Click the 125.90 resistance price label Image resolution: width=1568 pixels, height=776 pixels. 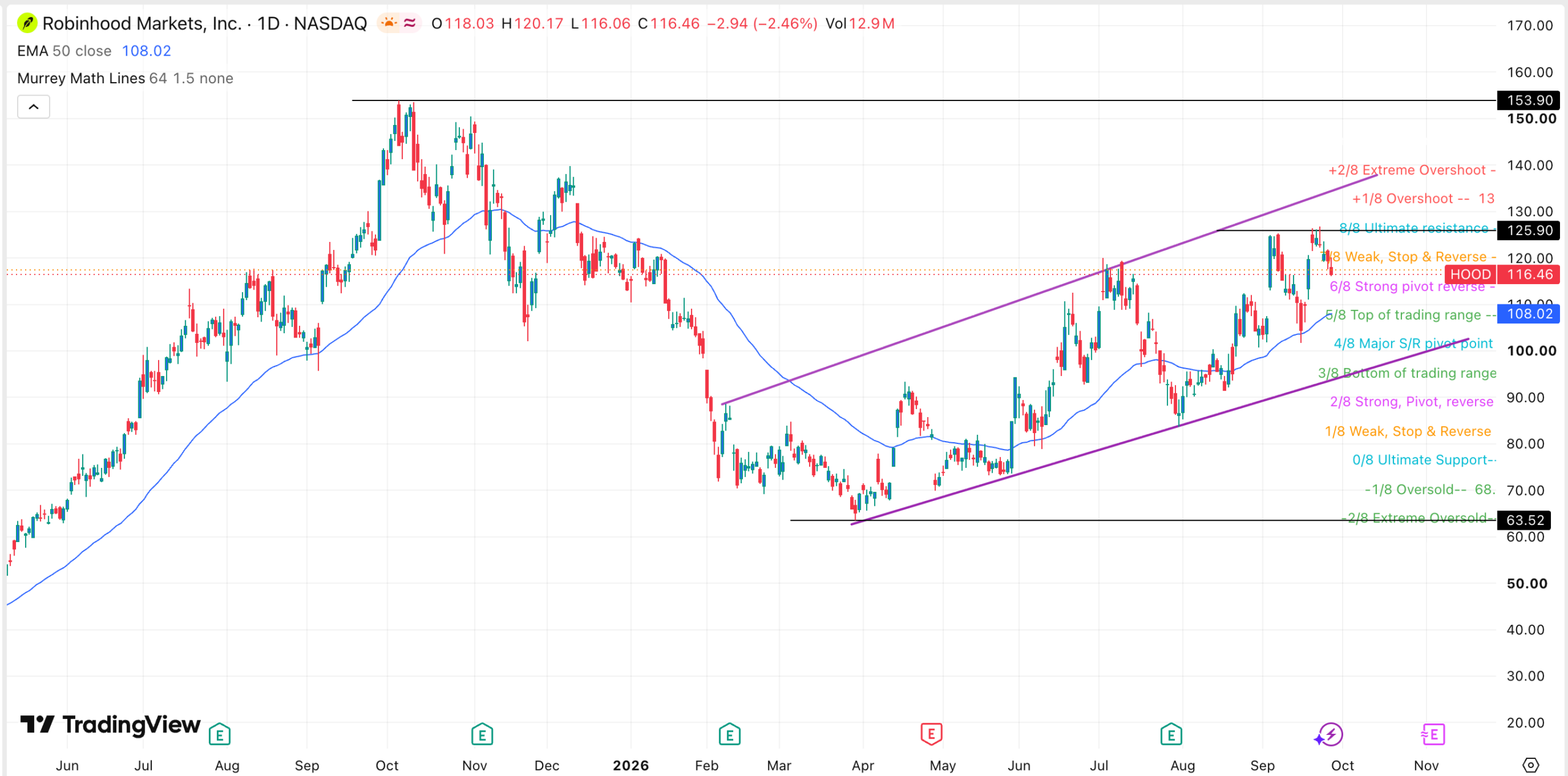pos(1528,231)
